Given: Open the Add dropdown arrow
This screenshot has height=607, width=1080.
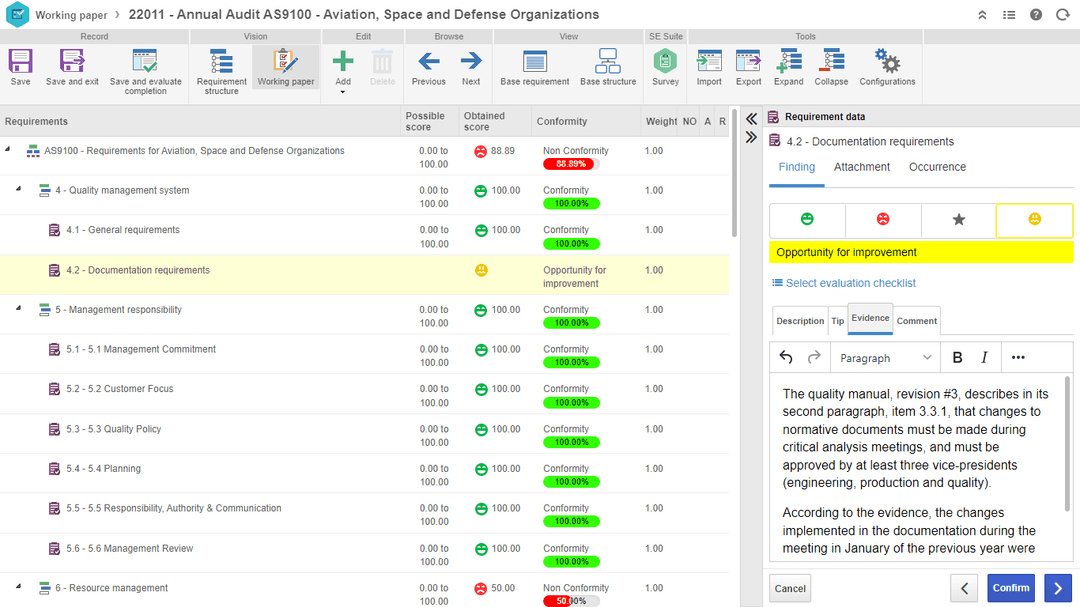Looking at the screenshot, I should [342, 92].
